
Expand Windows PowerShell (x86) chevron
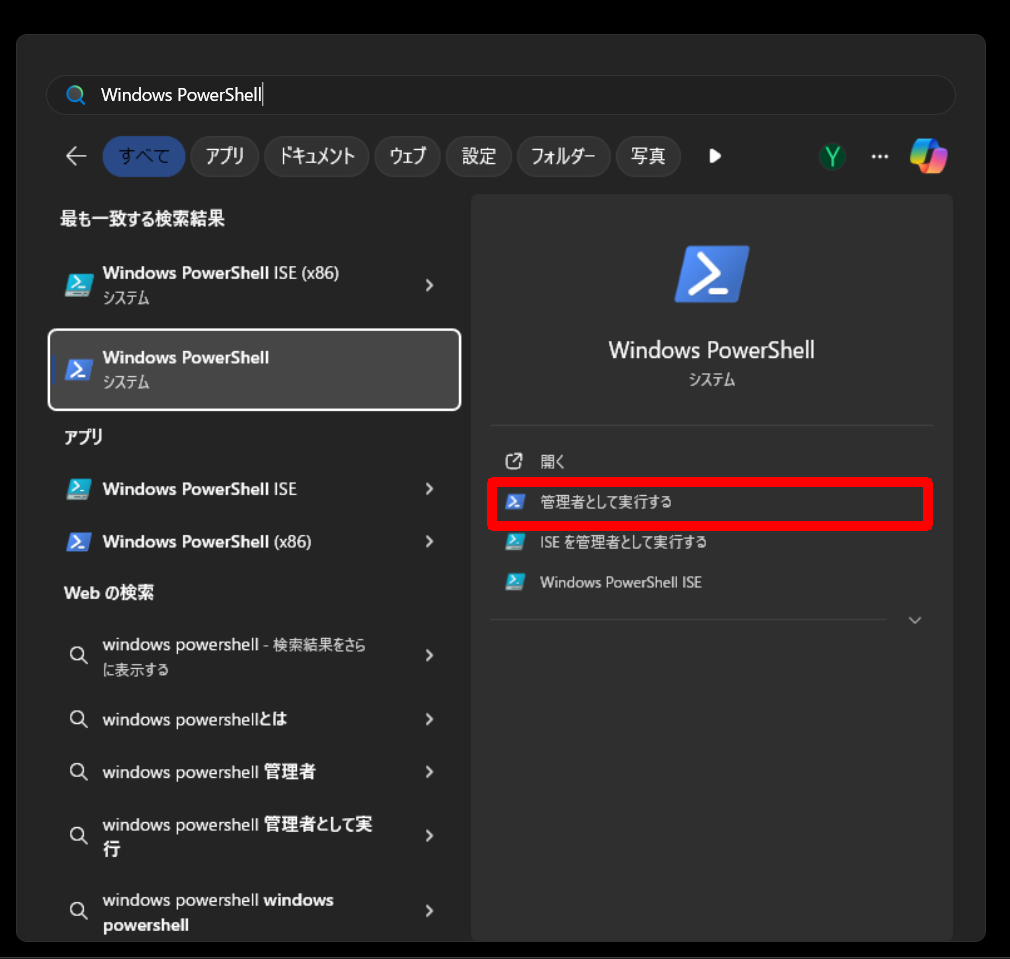[430, 542]
